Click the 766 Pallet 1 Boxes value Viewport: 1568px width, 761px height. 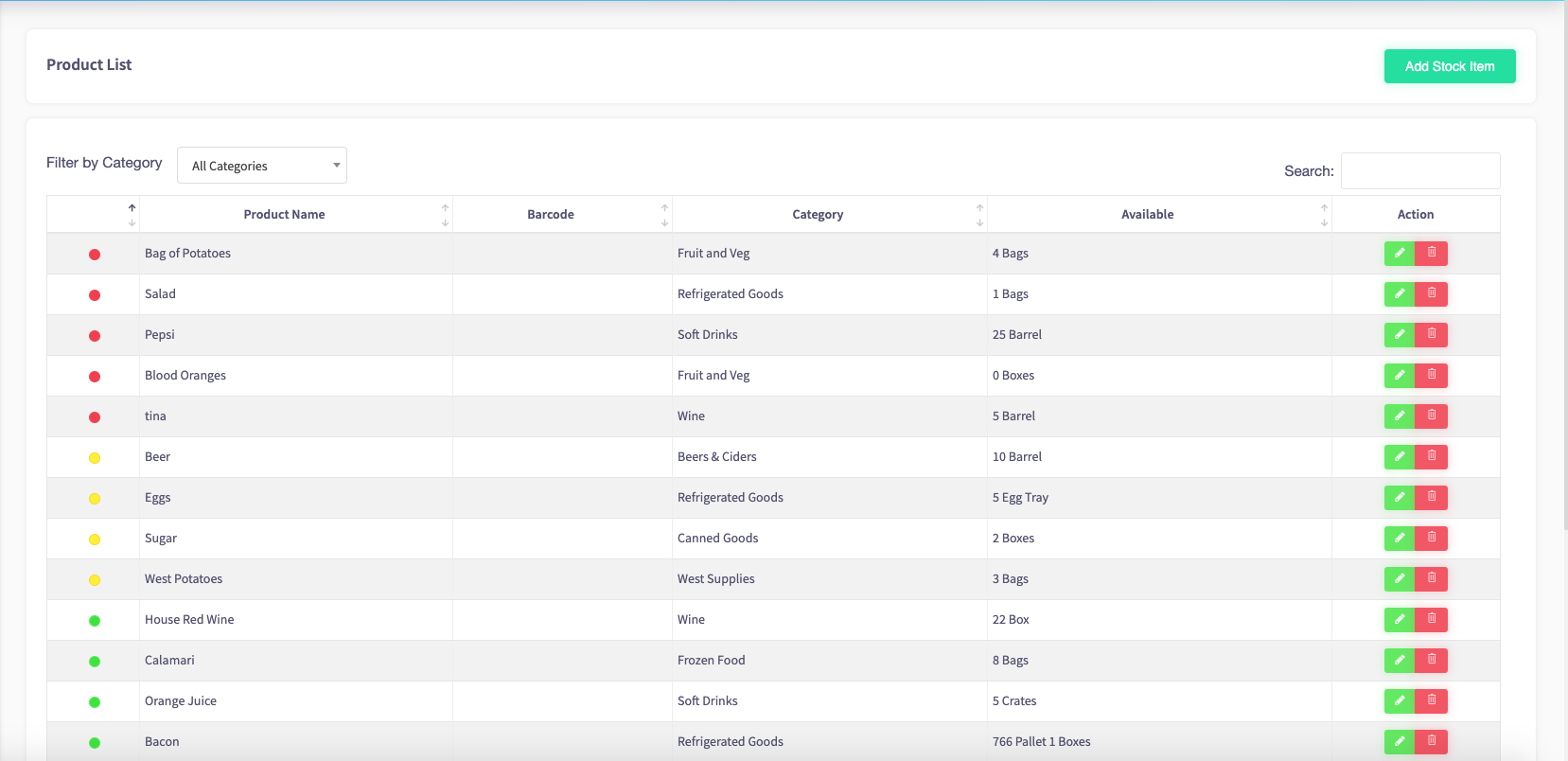(x=1042, y=742)
